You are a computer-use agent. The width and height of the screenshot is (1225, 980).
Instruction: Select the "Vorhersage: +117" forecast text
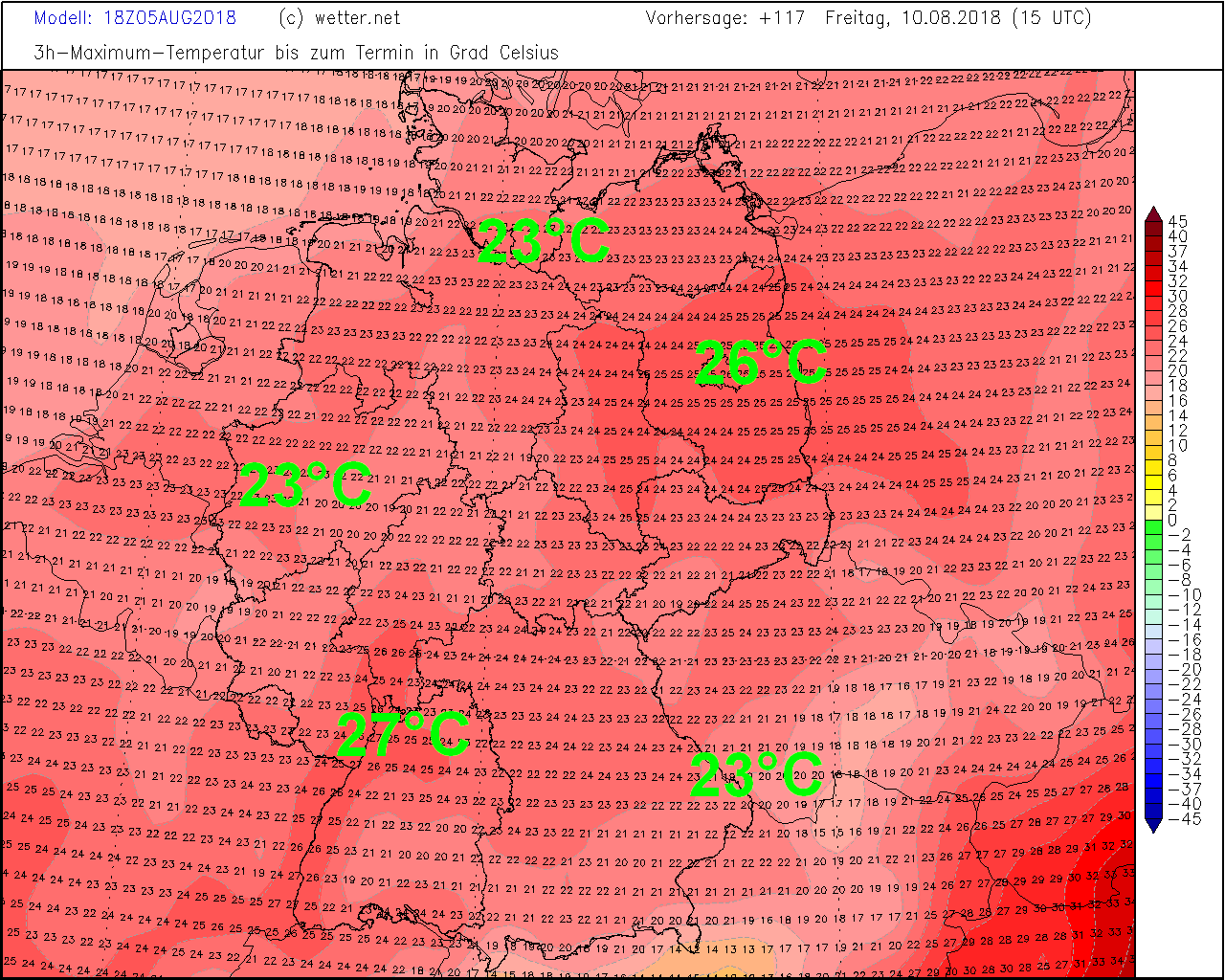click(725, 18)
